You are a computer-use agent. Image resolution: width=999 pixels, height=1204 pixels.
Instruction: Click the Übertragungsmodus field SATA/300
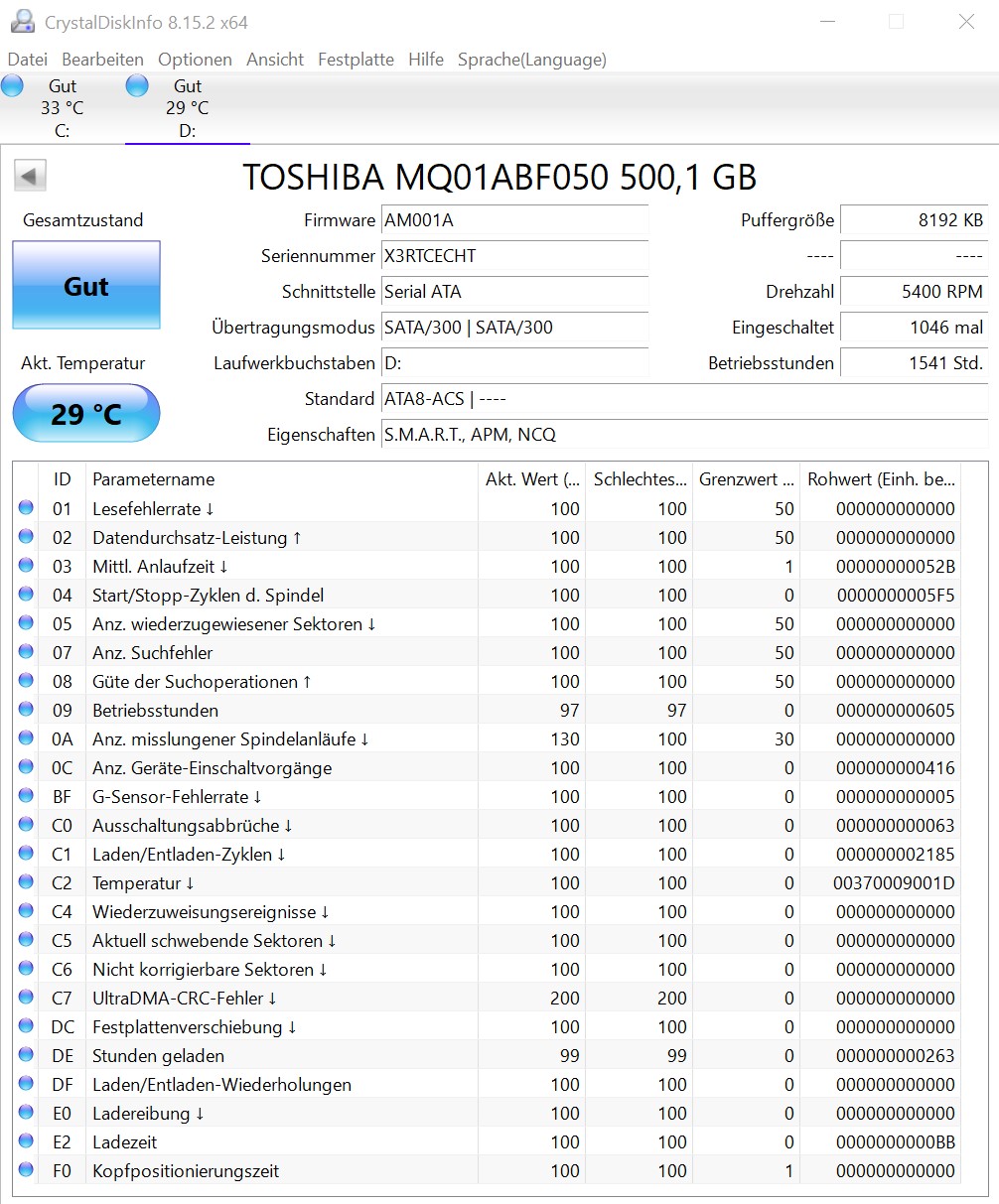514,328
